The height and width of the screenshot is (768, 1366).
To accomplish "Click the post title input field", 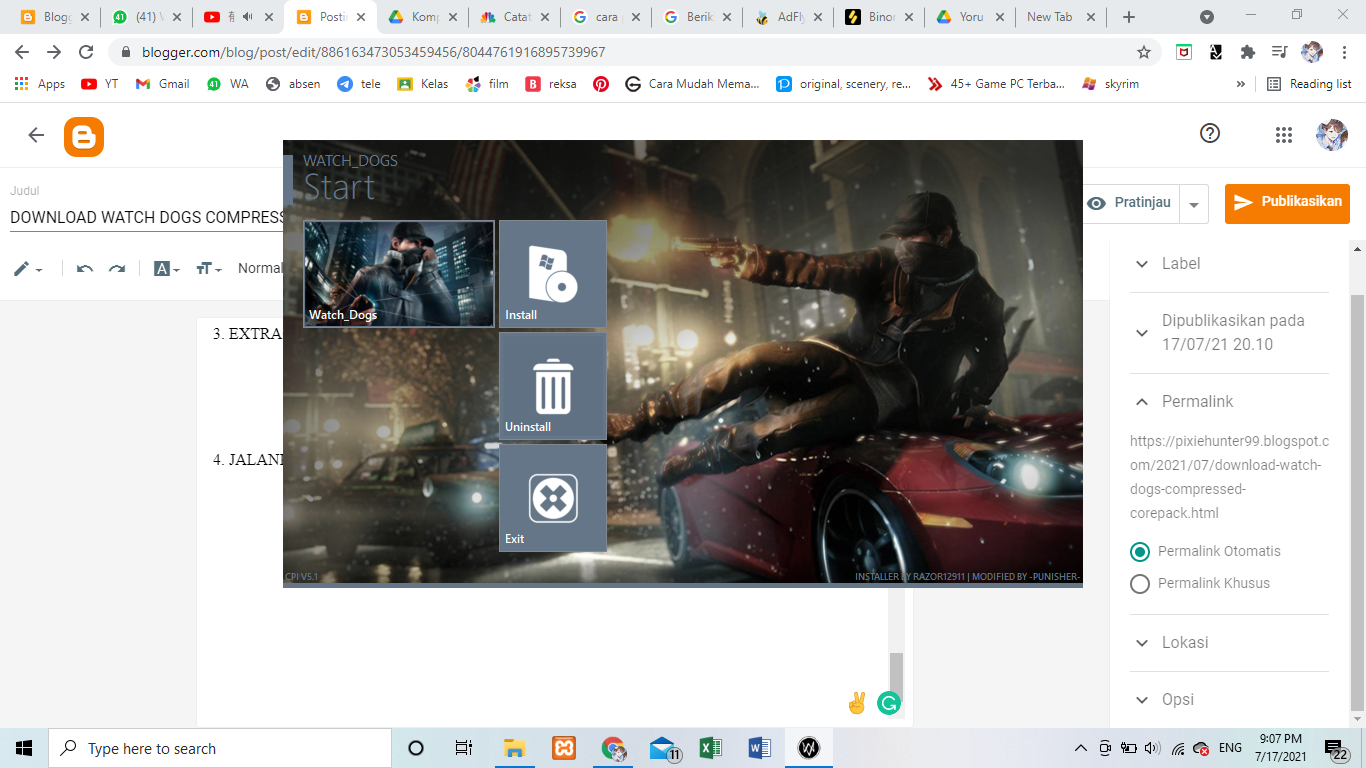I will [148, 217].
